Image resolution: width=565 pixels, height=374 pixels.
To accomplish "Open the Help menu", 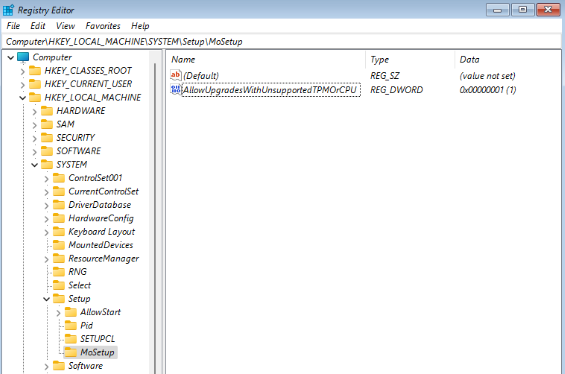I will tap(140, 26).
